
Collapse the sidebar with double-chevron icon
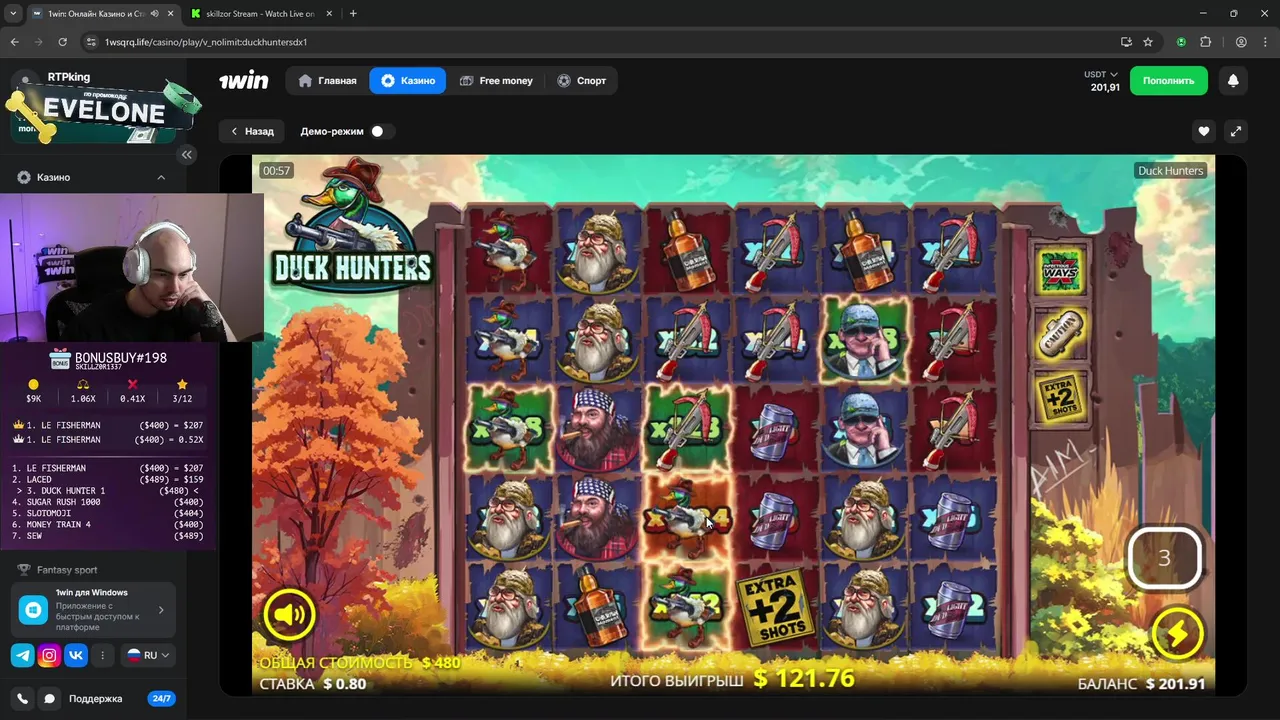pos(186,154)
